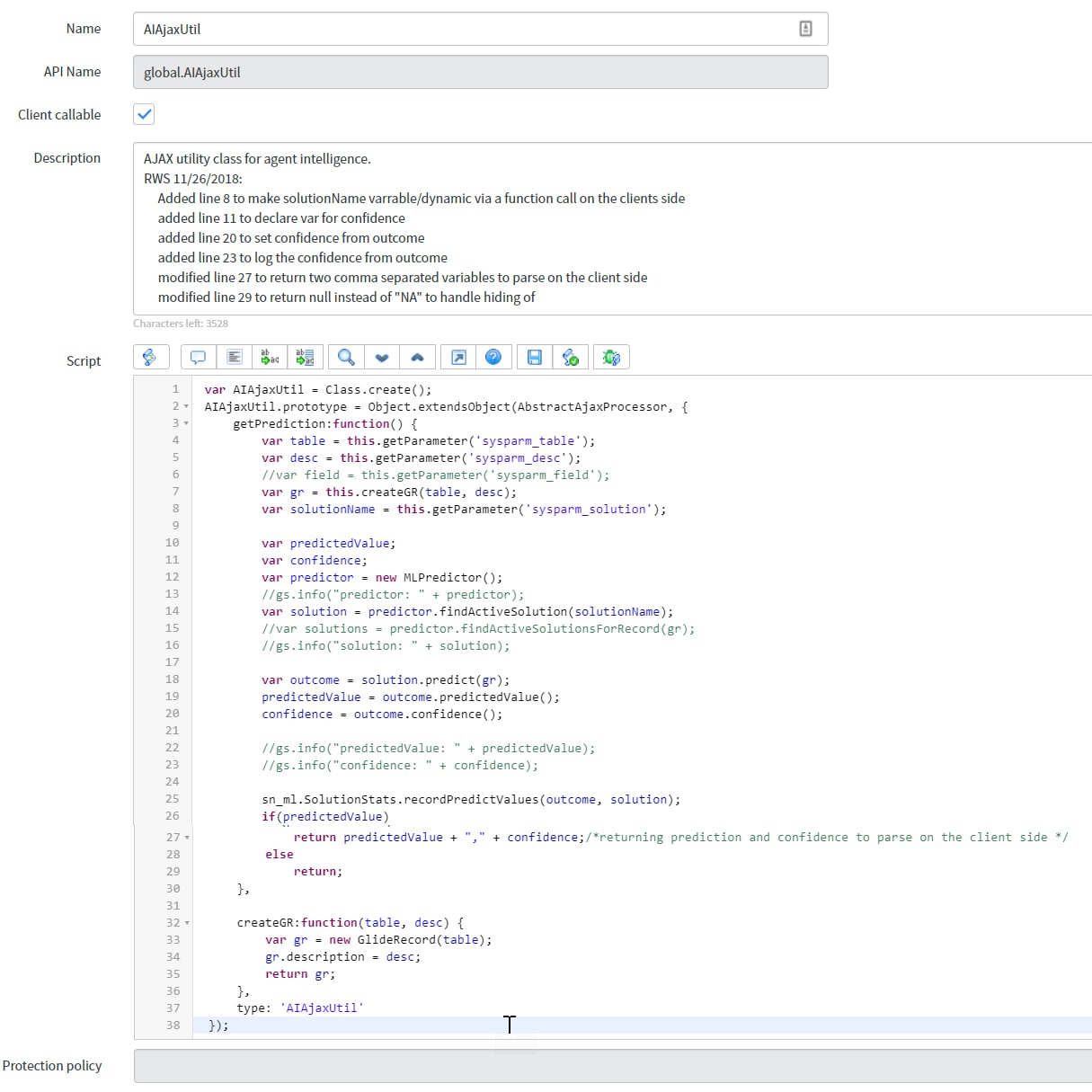1092x1092 pixels.
Task: Toggle the syntax editor script icon
Action: click(x=151, y=357)
